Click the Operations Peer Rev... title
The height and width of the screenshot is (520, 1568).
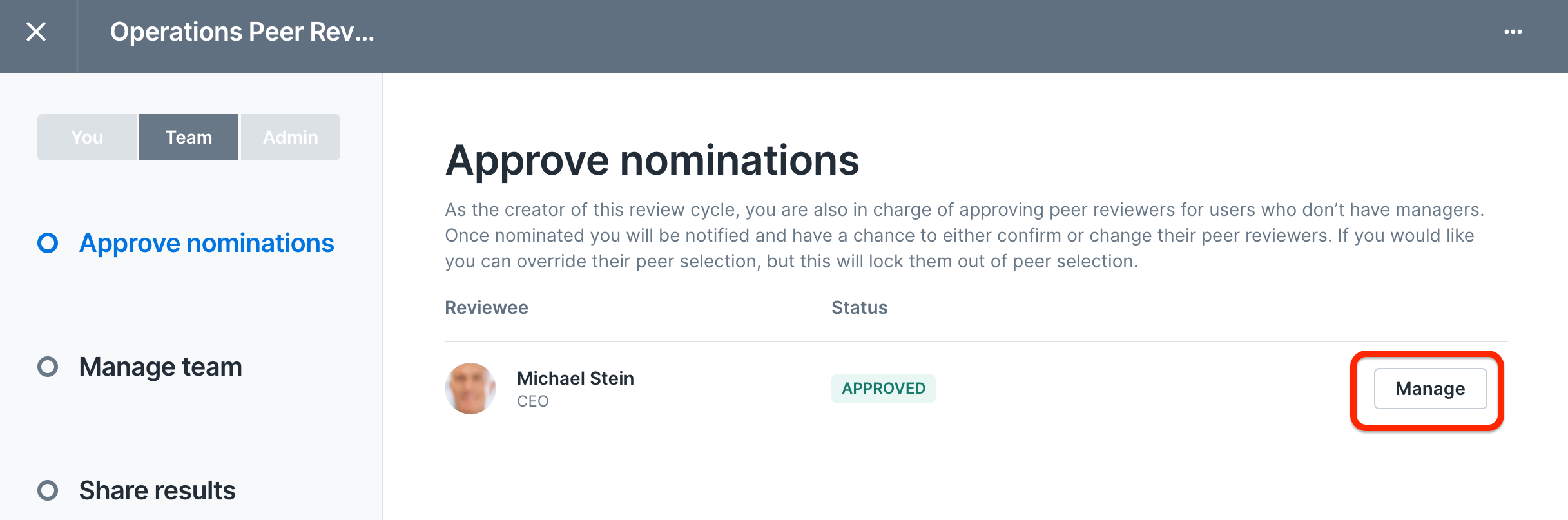coord(242,32)
